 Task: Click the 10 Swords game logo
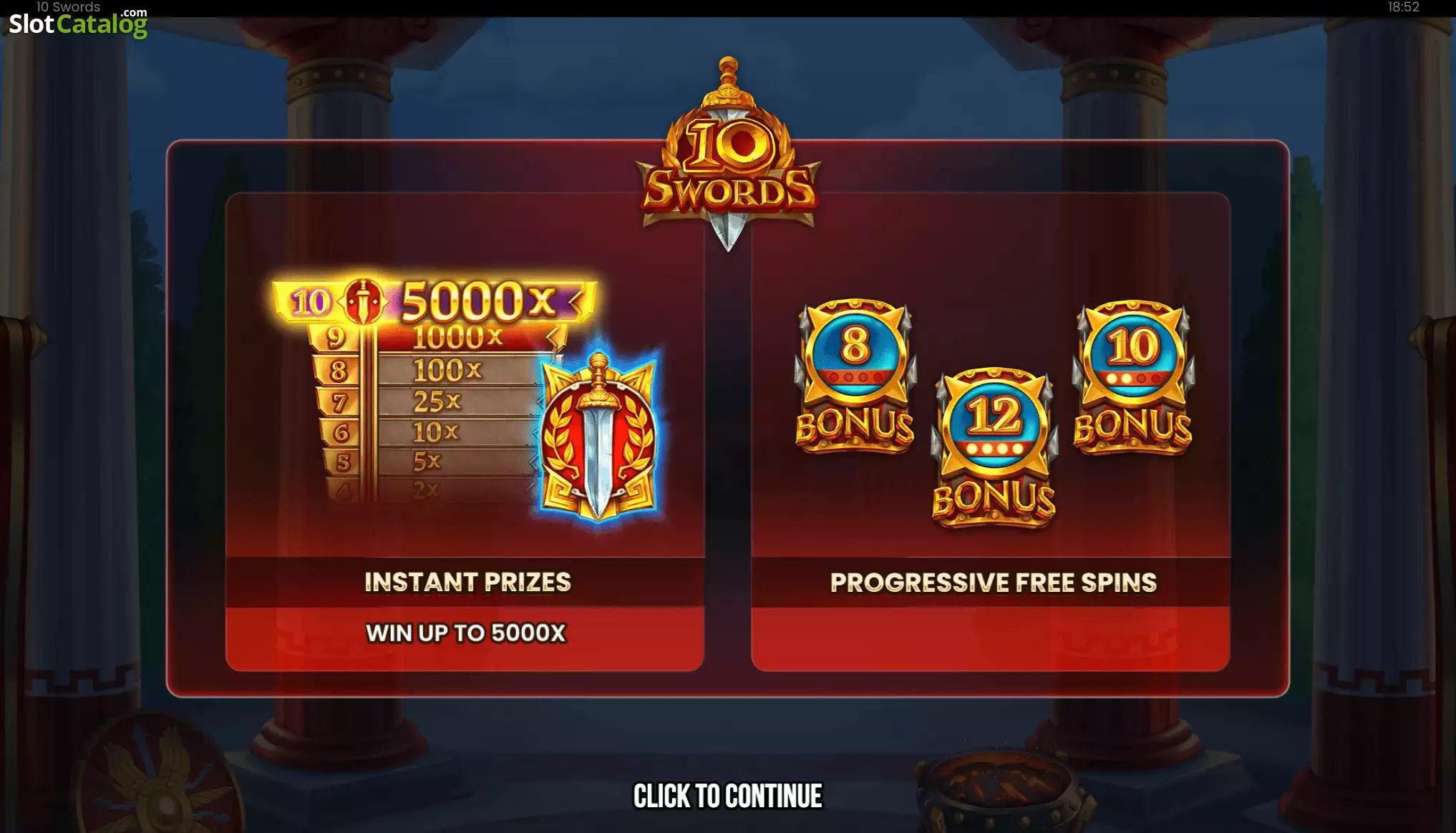[x=729, y=155]
